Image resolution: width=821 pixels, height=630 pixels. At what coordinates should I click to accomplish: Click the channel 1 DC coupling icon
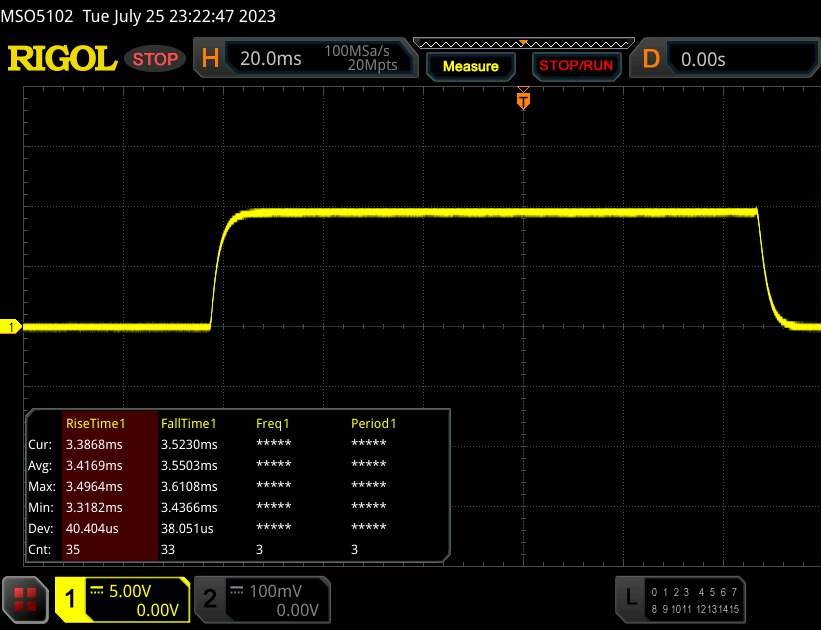(x=96, y=590)
